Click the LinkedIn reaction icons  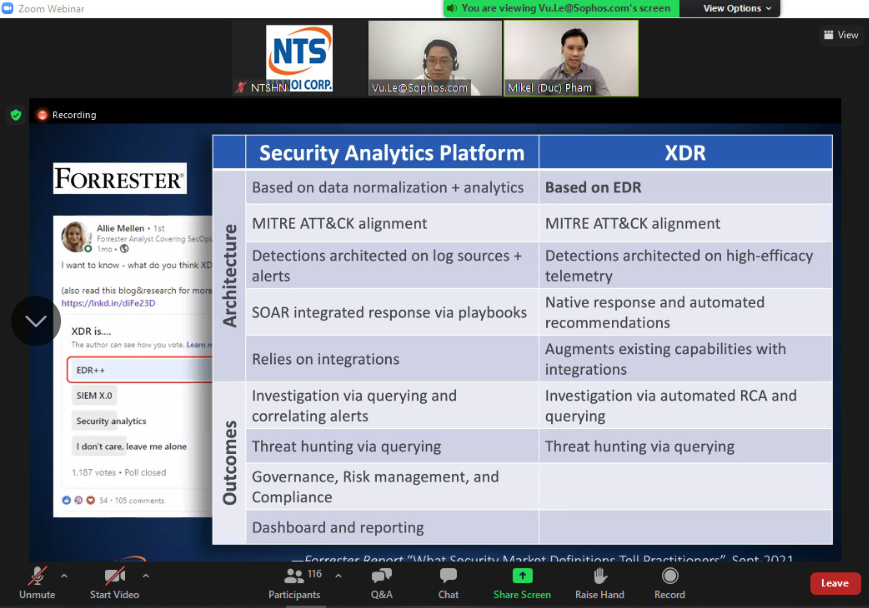(x=78, y=500)
